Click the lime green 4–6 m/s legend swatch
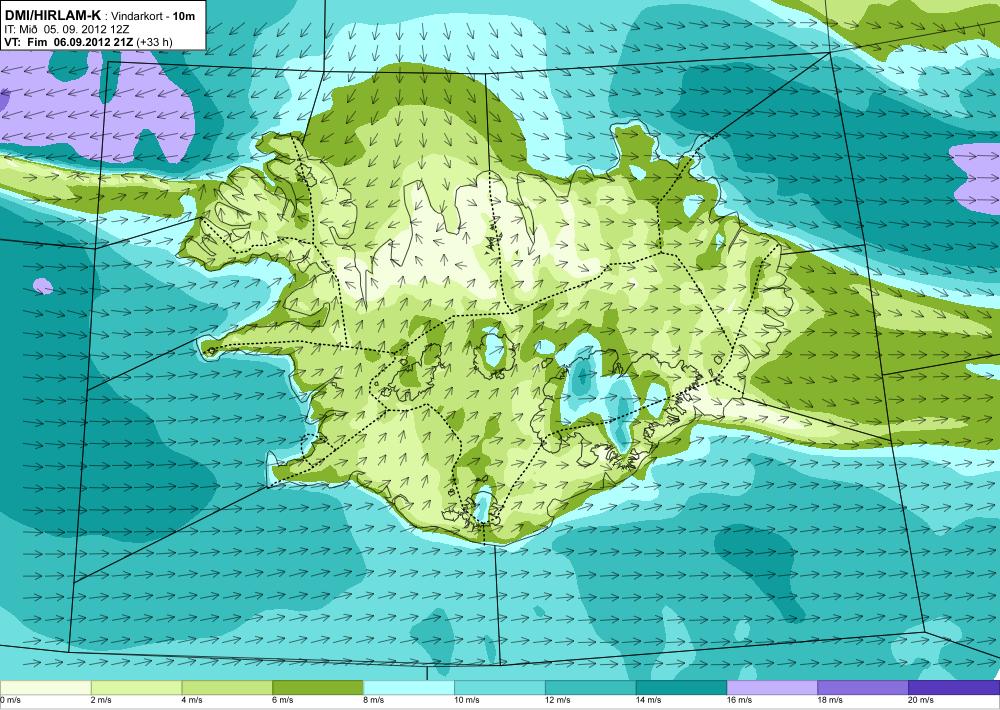1000x710 pixels. pyautogui.click(x=227, y=688)
